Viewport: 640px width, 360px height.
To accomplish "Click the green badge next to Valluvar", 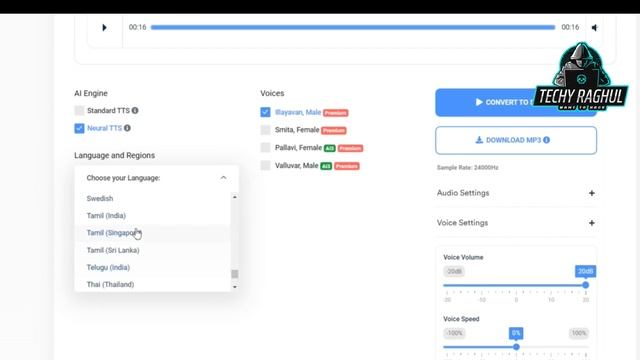I will click(x=326, y=166).
